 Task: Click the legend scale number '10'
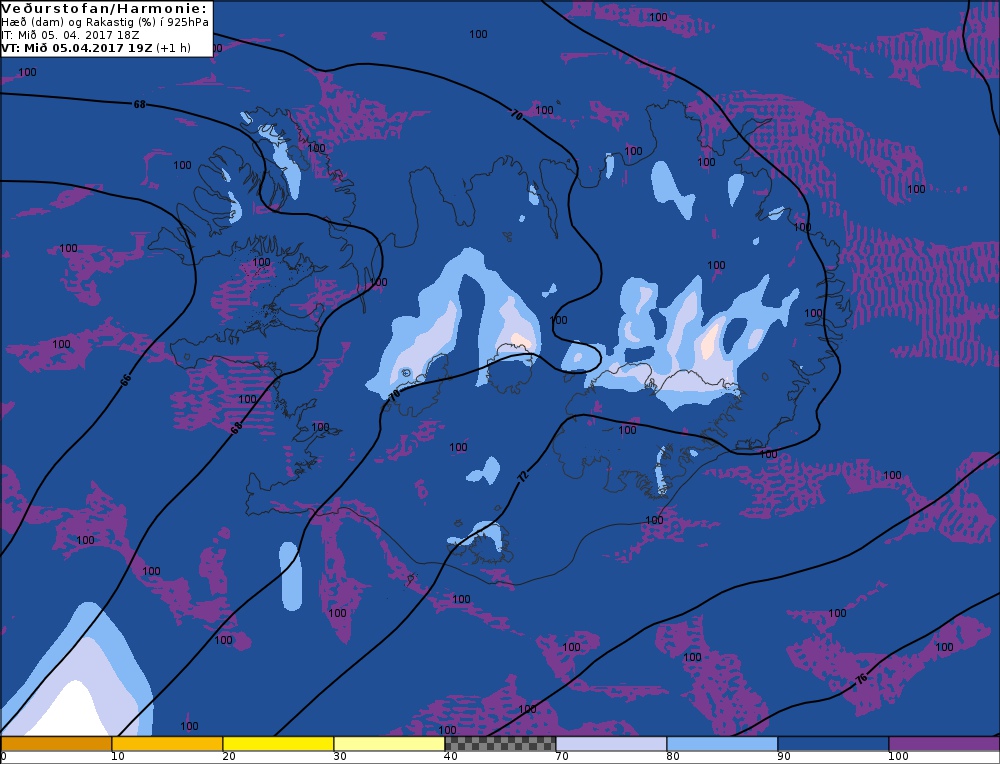[117, 757]
